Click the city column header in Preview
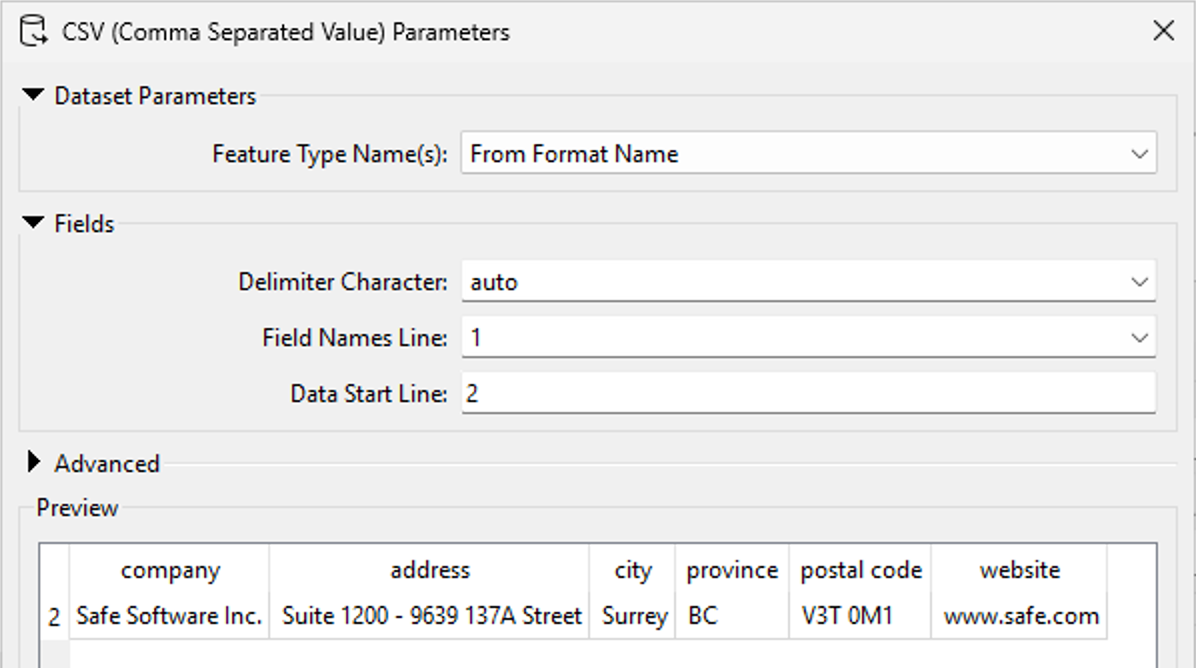The height and width of the screenshot is (668, 1196). click(x=633, y=570)
